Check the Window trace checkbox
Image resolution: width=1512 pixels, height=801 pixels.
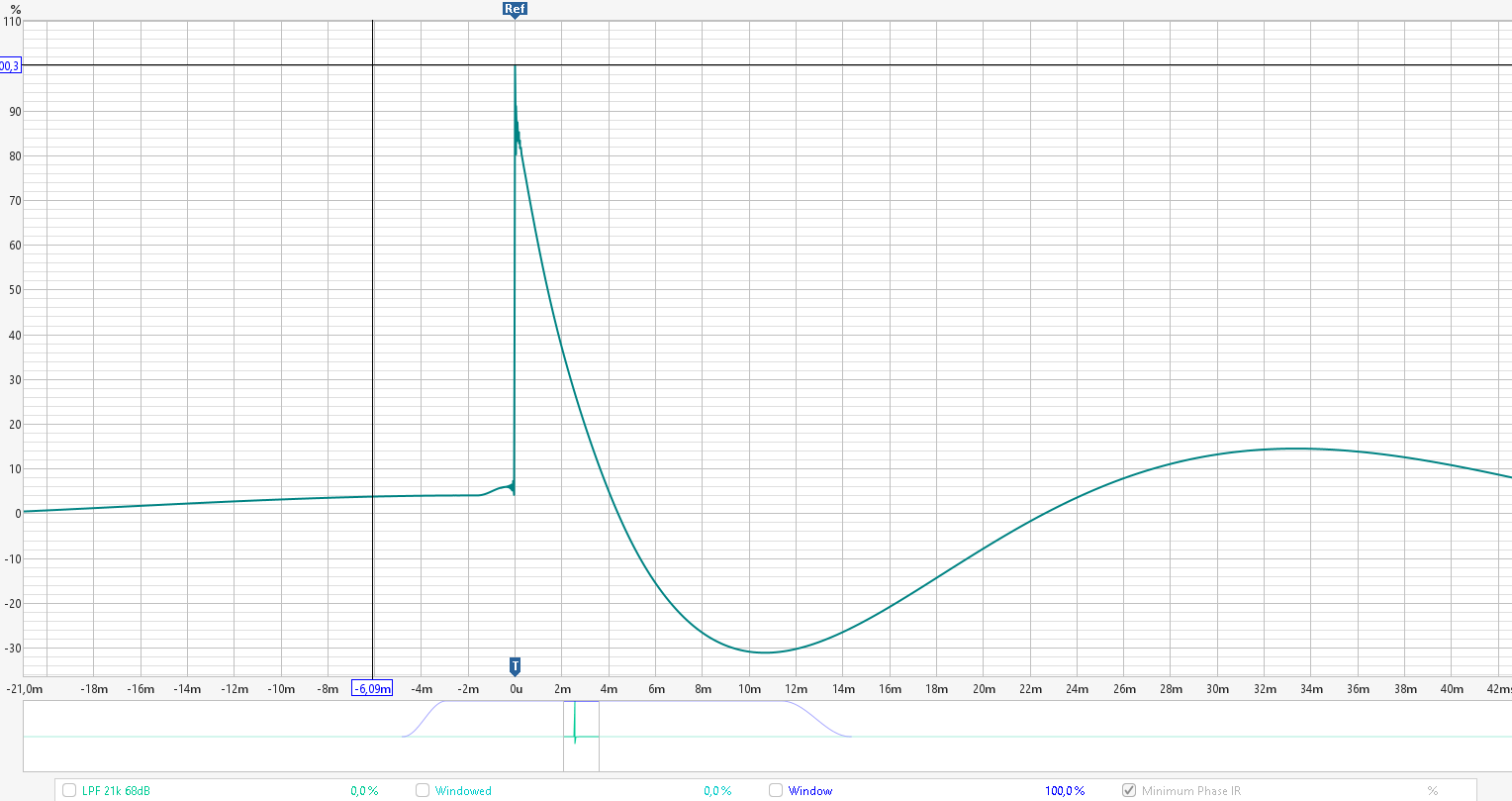(x=776, y=790)
